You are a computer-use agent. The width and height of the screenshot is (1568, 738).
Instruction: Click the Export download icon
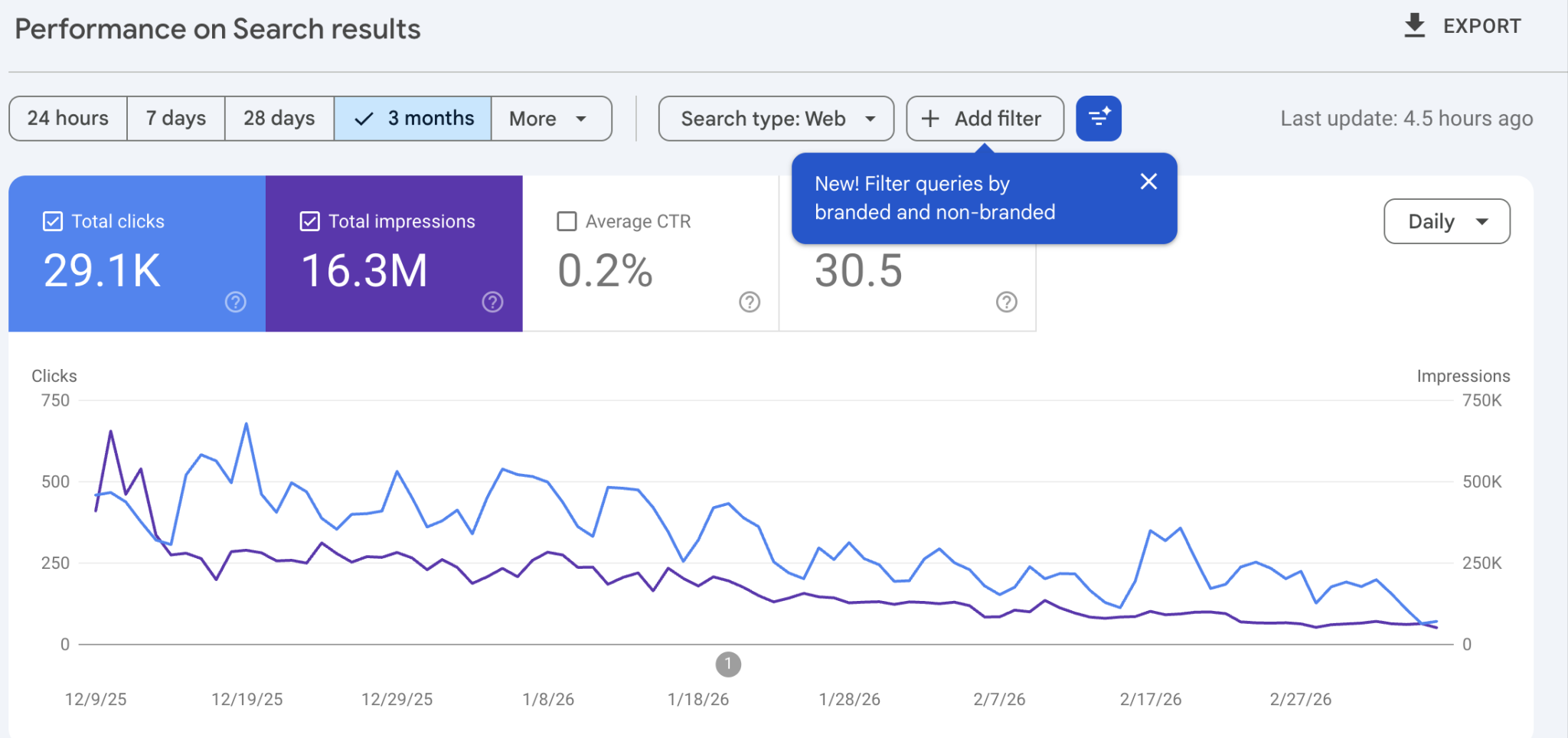(1414, 26)
